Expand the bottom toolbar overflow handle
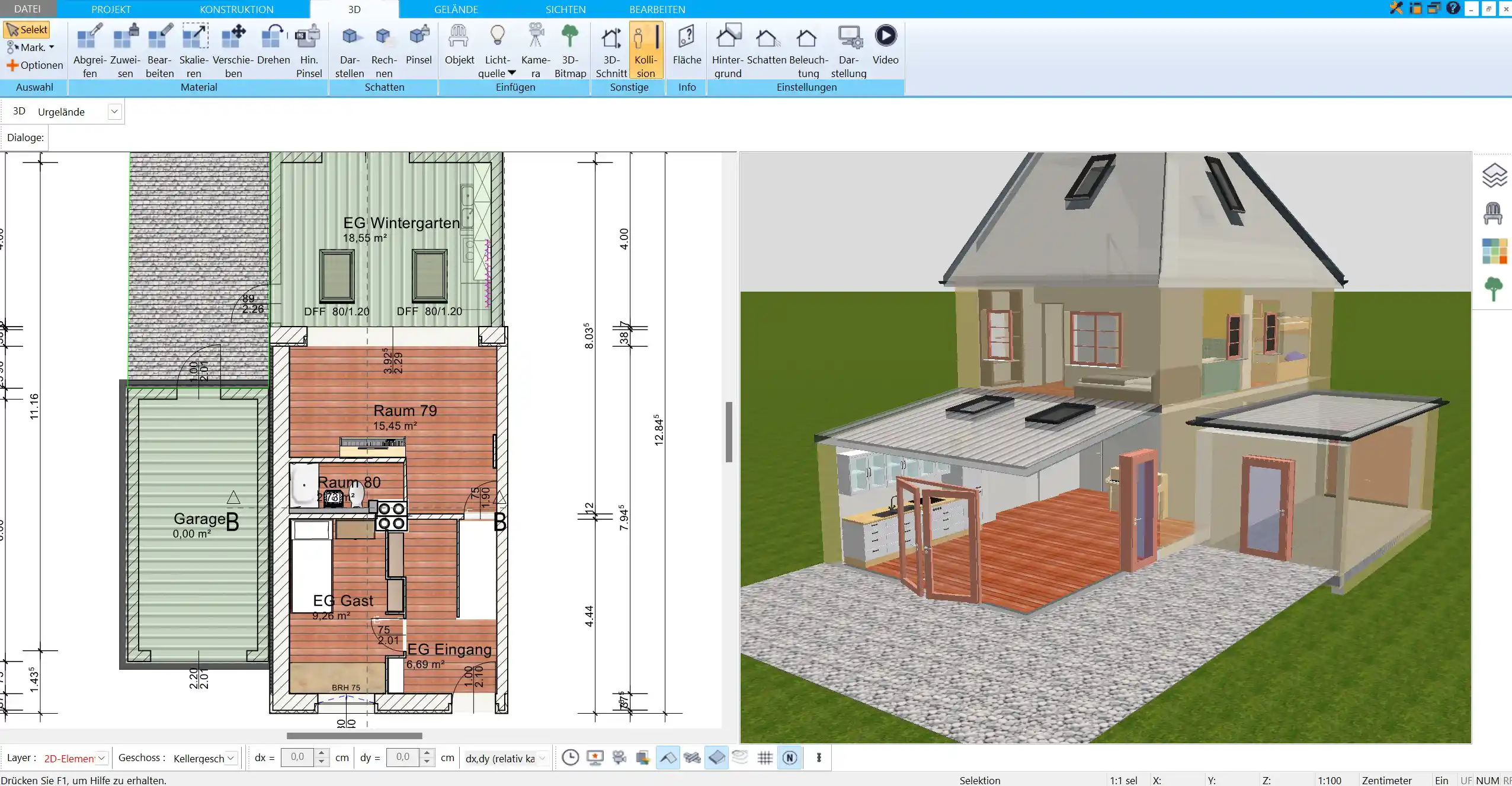 [819, 758]
